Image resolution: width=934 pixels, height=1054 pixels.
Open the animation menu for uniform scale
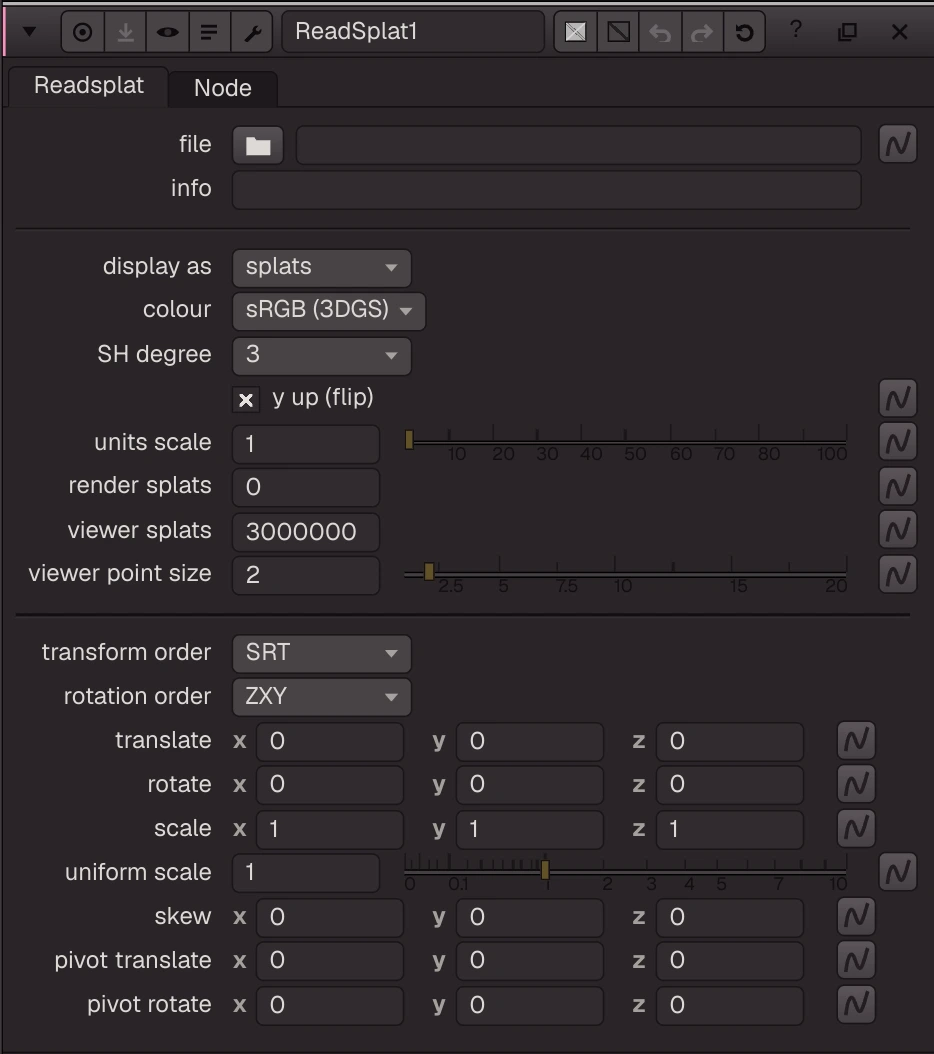(898, 872)
